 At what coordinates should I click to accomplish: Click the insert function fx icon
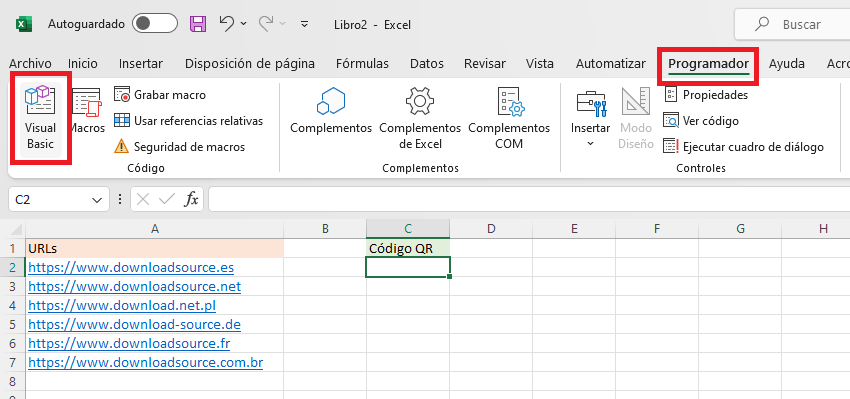click(191, 200)
